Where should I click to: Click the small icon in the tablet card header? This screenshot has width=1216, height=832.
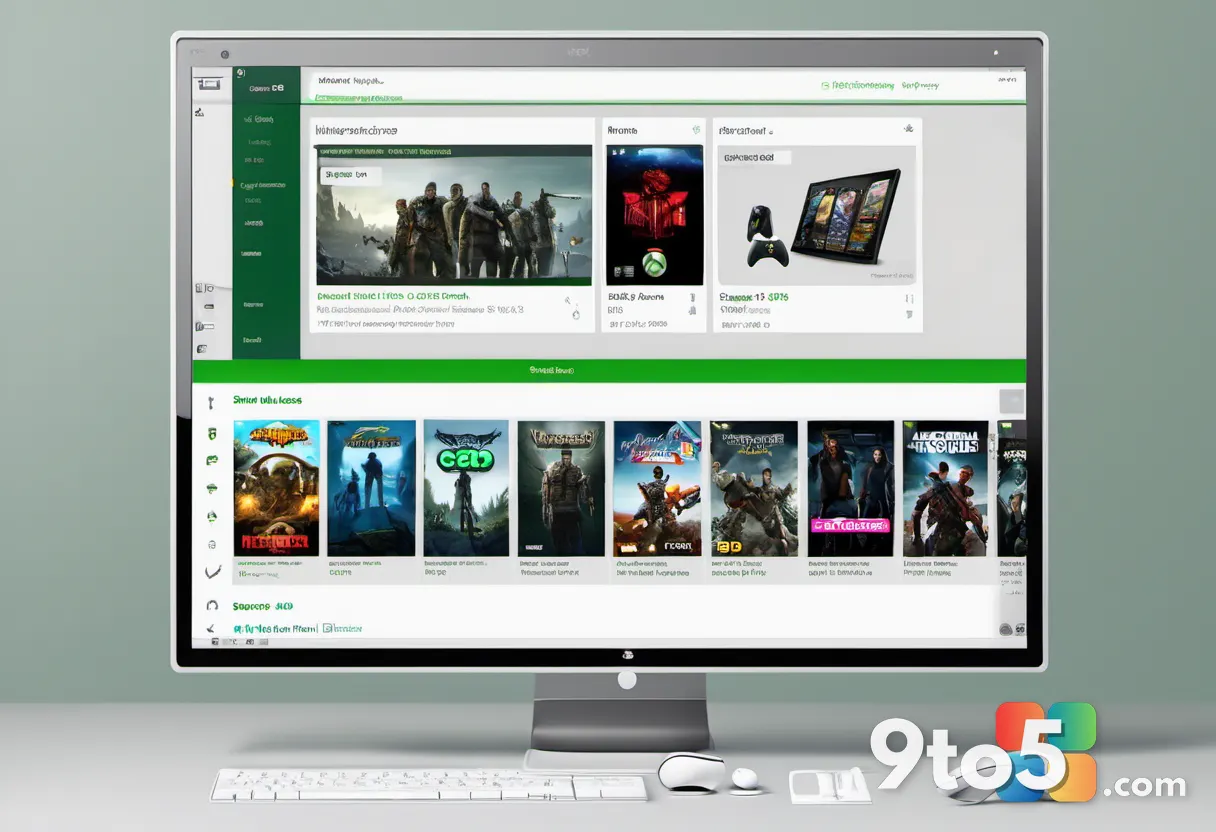tap(908, 129)
